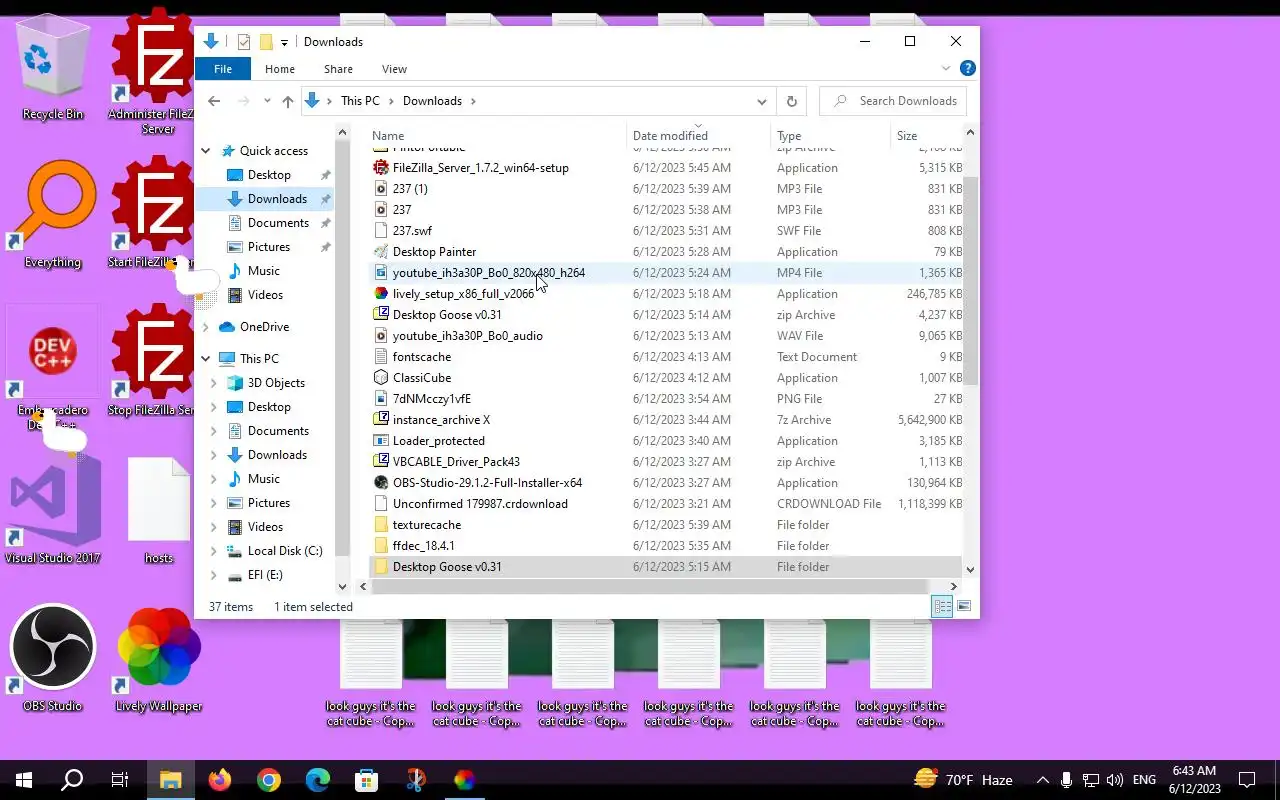This screenshot has width=1280, height=800.
Task: Open the notification center icon
Action: [x=1247, y=780]
